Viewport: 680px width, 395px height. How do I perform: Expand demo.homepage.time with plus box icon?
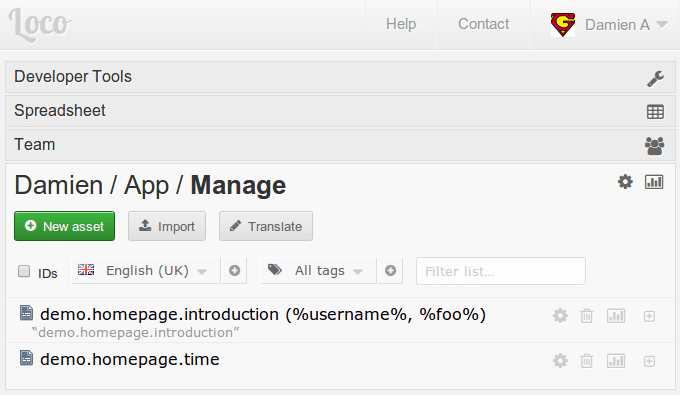(x=649, y=361)
